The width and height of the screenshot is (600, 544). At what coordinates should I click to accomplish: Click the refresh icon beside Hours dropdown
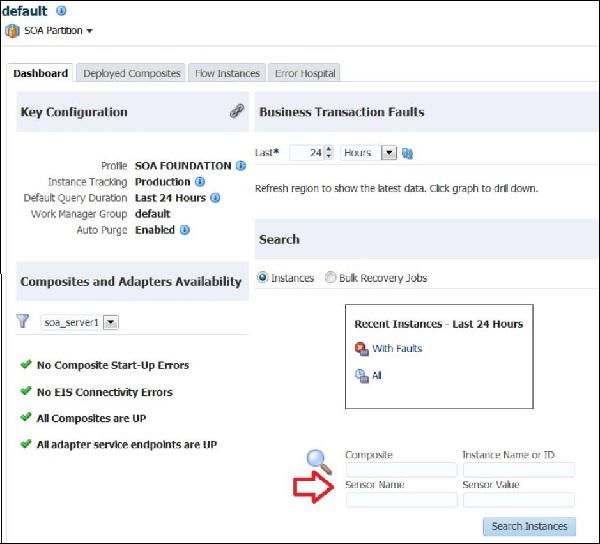tap(407, 153)
